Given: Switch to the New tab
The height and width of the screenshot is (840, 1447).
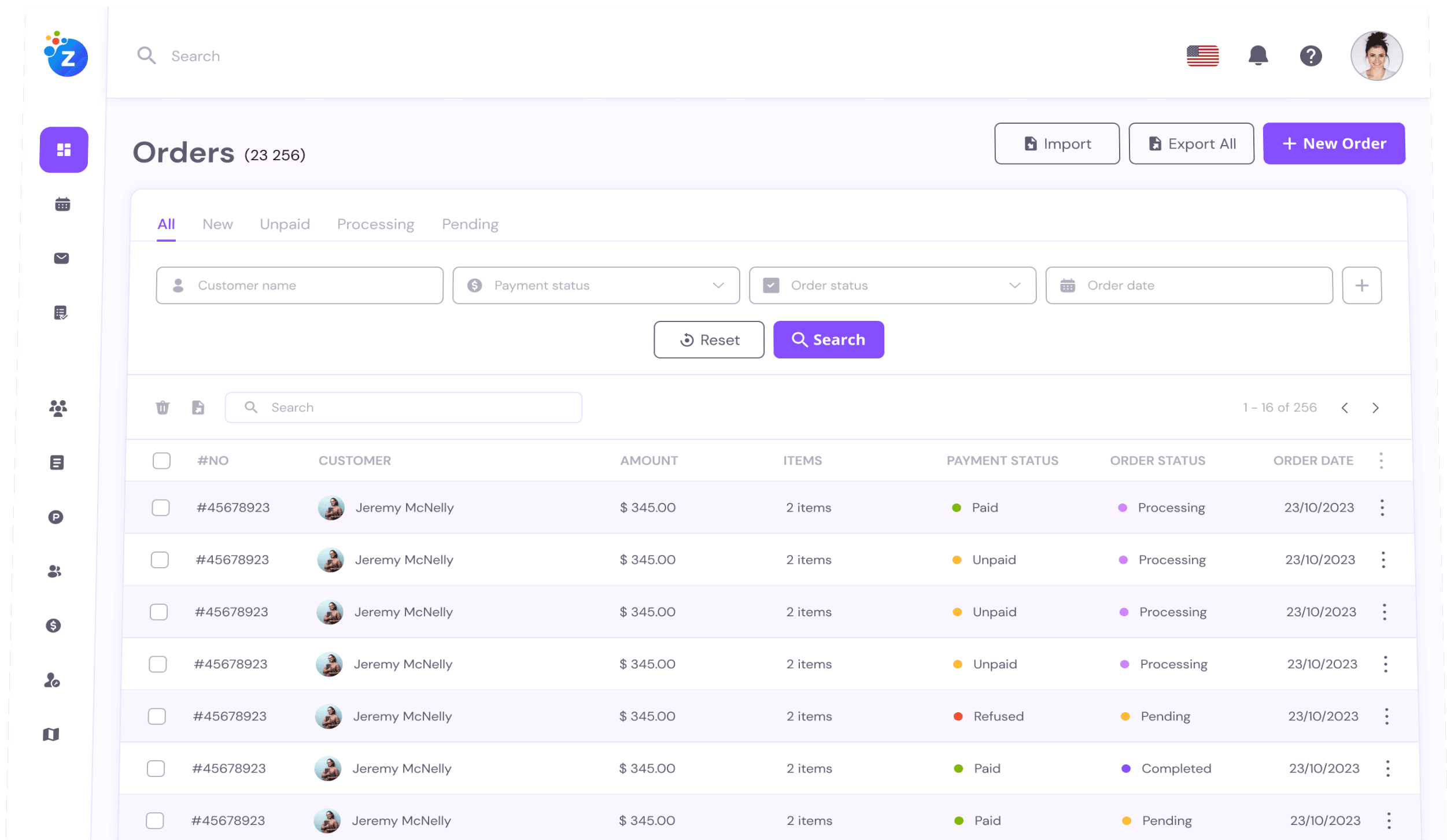Looking at the screenshot, I should (x=217, y=224).
